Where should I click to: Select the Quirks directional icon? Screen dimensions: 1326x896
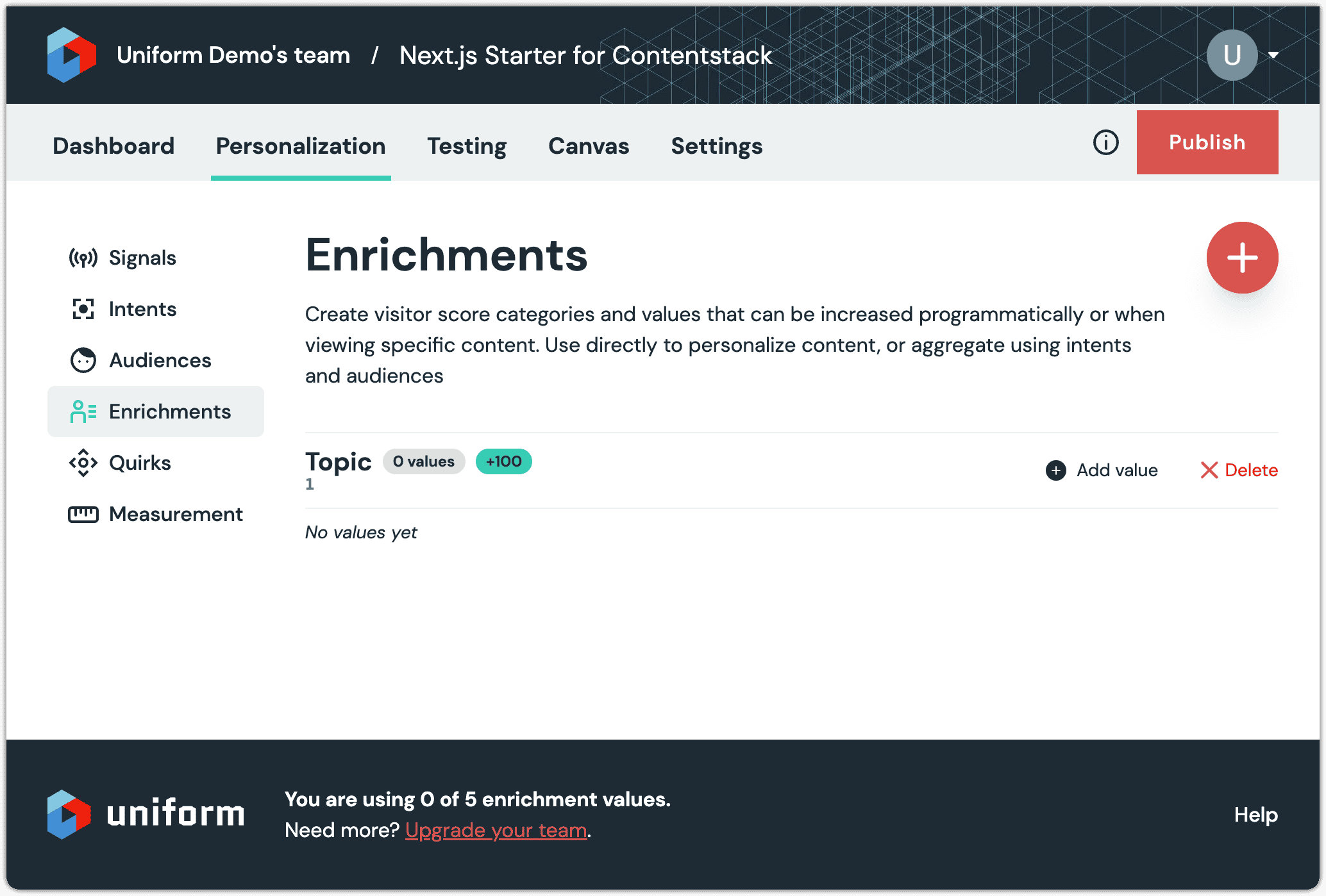coord(83,462)
